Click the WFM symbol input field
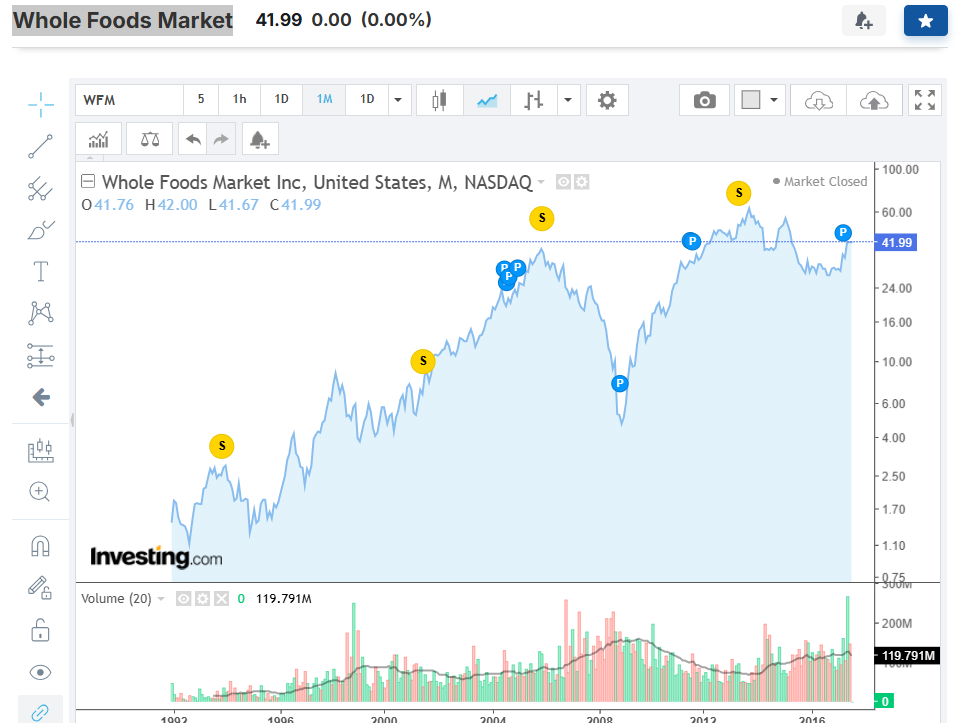The height and width of the screenshot is (723, 965). tap(130, 100)
